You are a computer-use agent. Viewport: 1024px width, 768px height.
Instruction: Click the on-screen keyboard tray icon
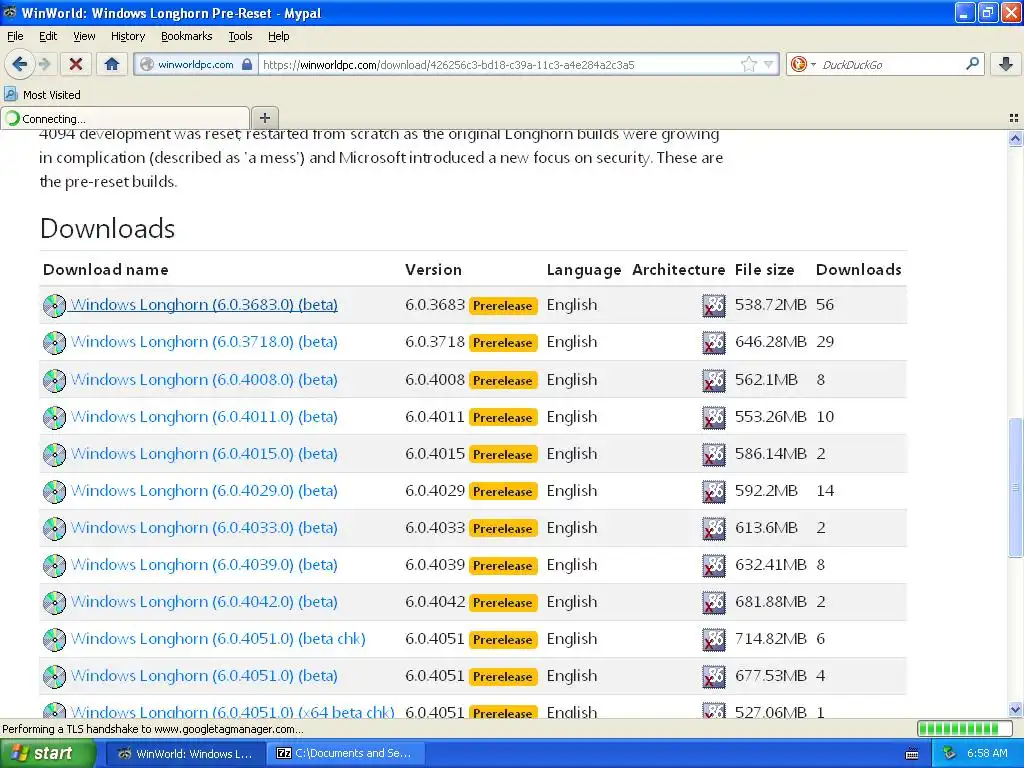coord(912,754)
